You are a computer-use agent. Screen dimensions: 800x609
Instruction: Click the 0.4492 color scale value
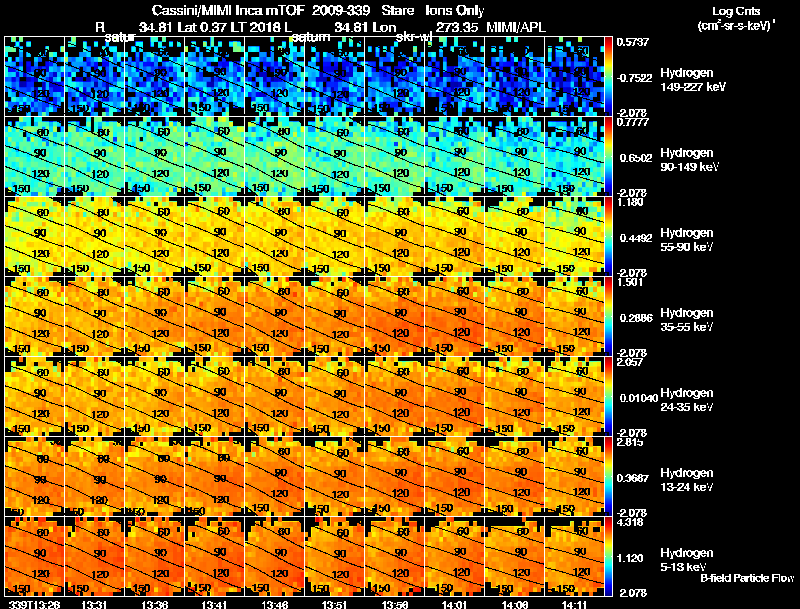click(636, 238)
